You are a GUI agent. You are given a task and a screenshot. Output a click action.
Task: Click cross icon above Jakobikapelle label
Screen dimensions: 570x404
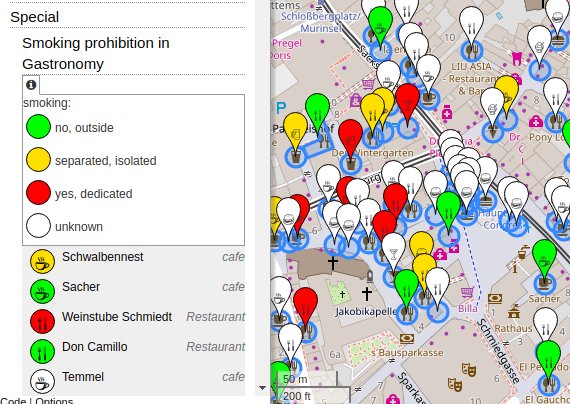click(367, 293)
